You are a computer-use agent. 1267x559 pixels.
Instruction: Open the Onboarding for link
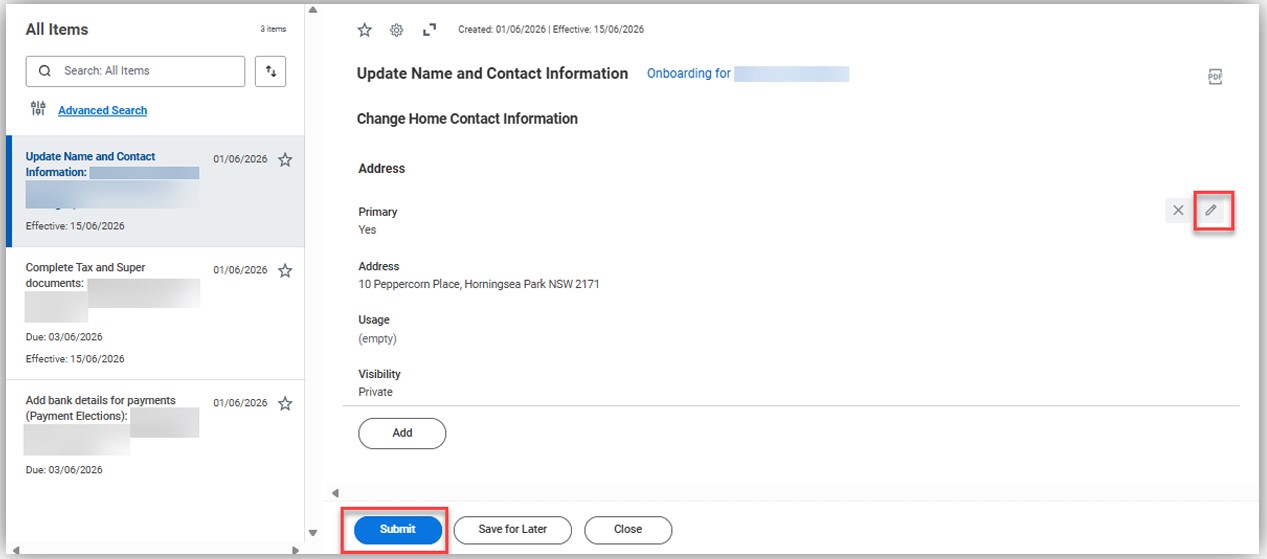(748, 74)
